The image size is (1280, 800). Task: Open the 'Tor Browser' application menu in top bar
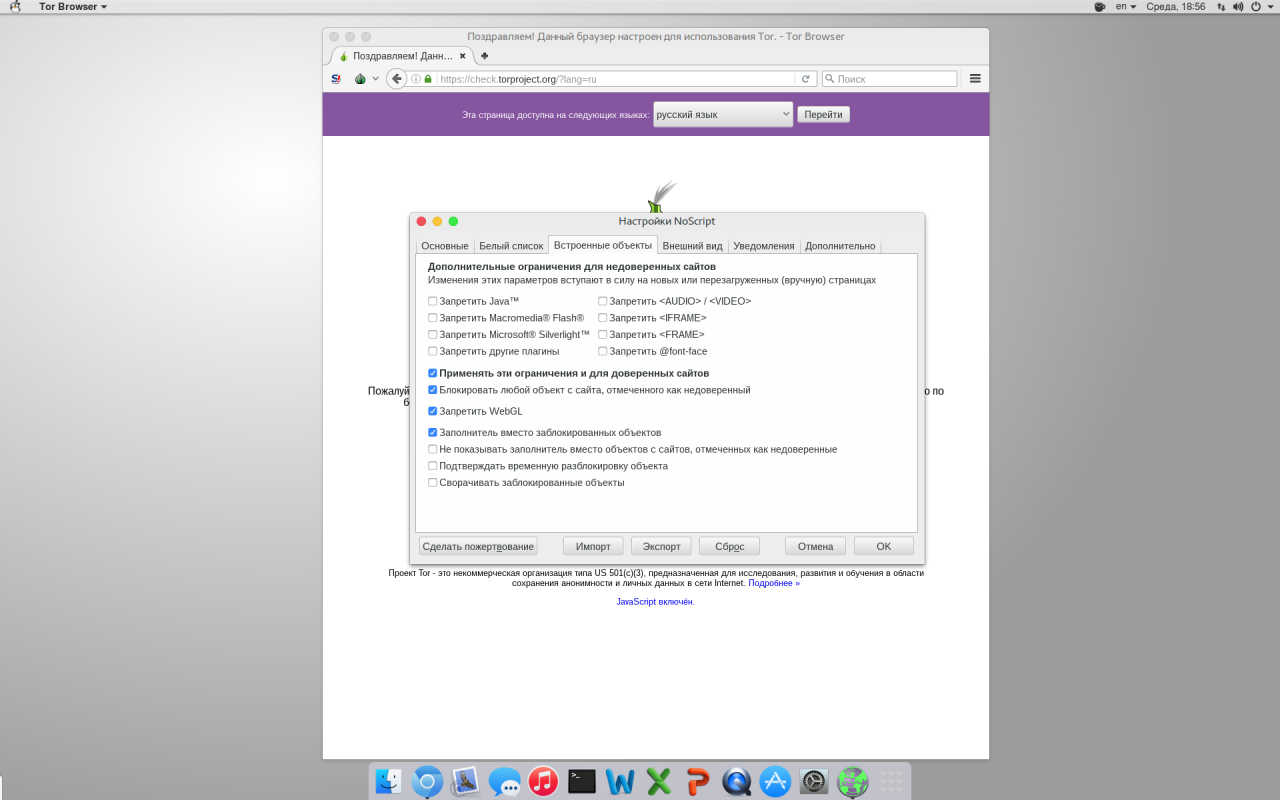tap(72, 6)
